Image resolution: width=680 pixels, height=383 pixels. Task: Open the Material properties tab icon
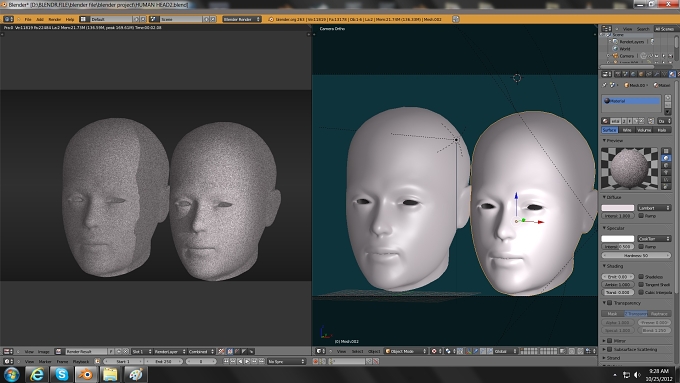(672, 74)
